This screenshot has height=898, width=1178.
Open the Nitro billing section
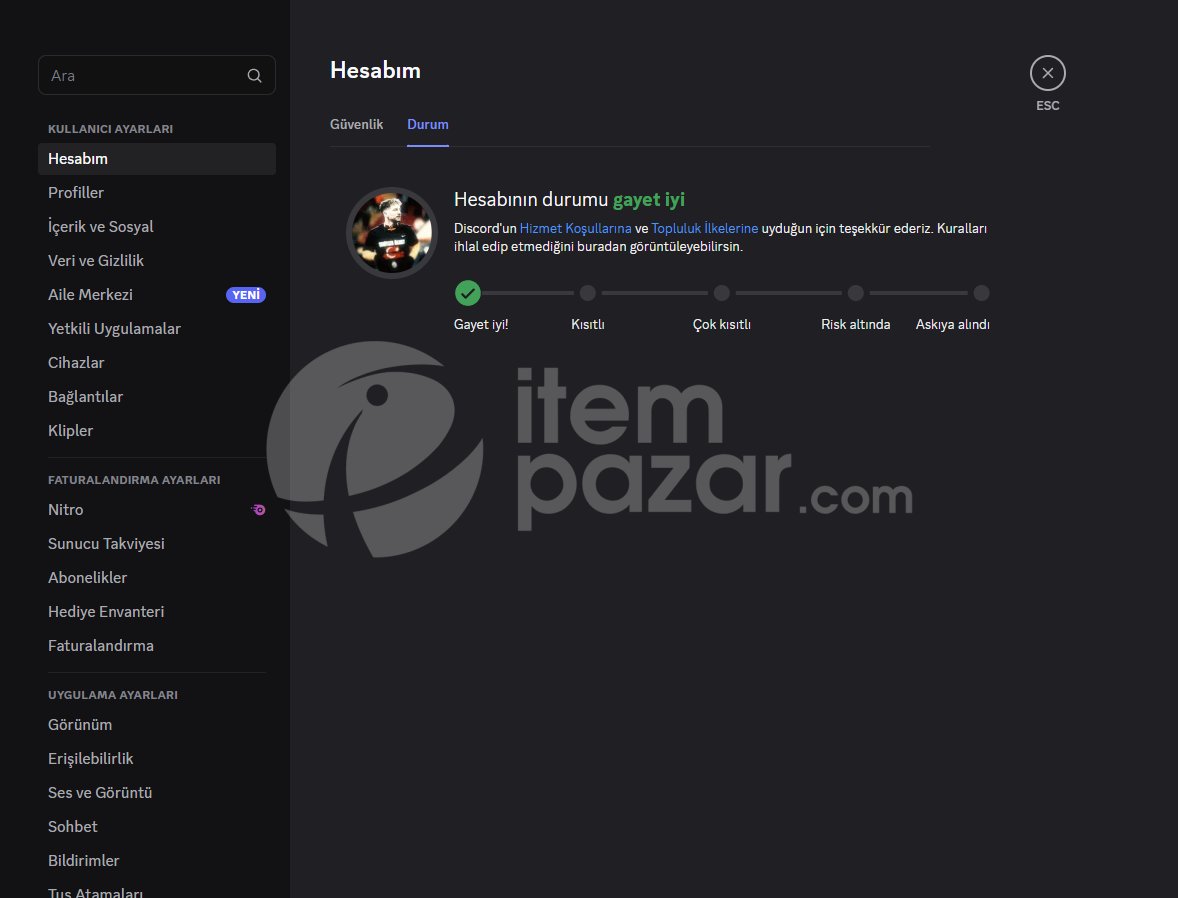click(157, 509)
